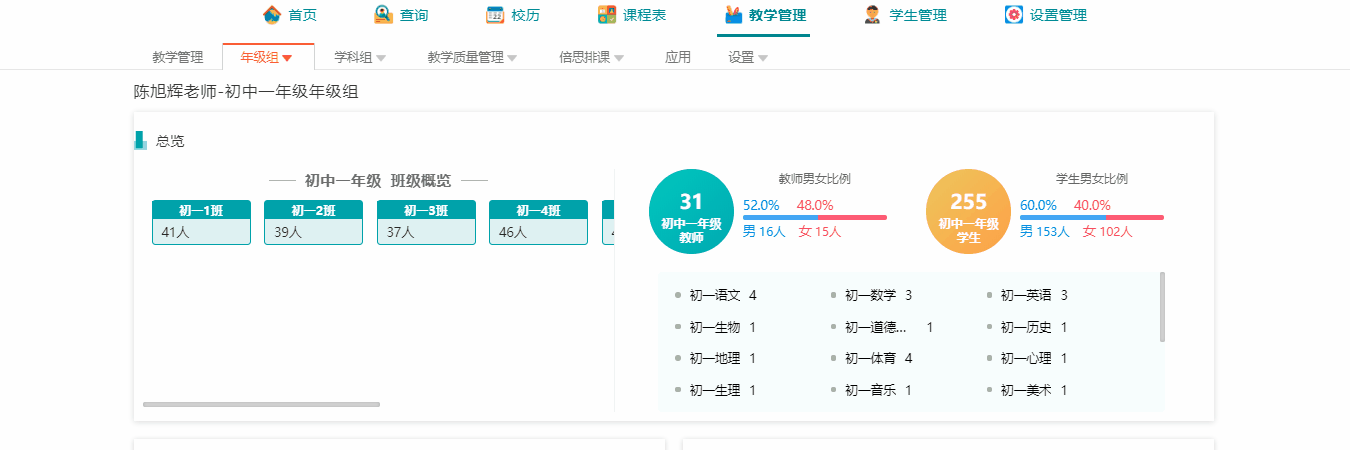
Task: Click the 教师男女比例 label
Action: click(815, 179)
